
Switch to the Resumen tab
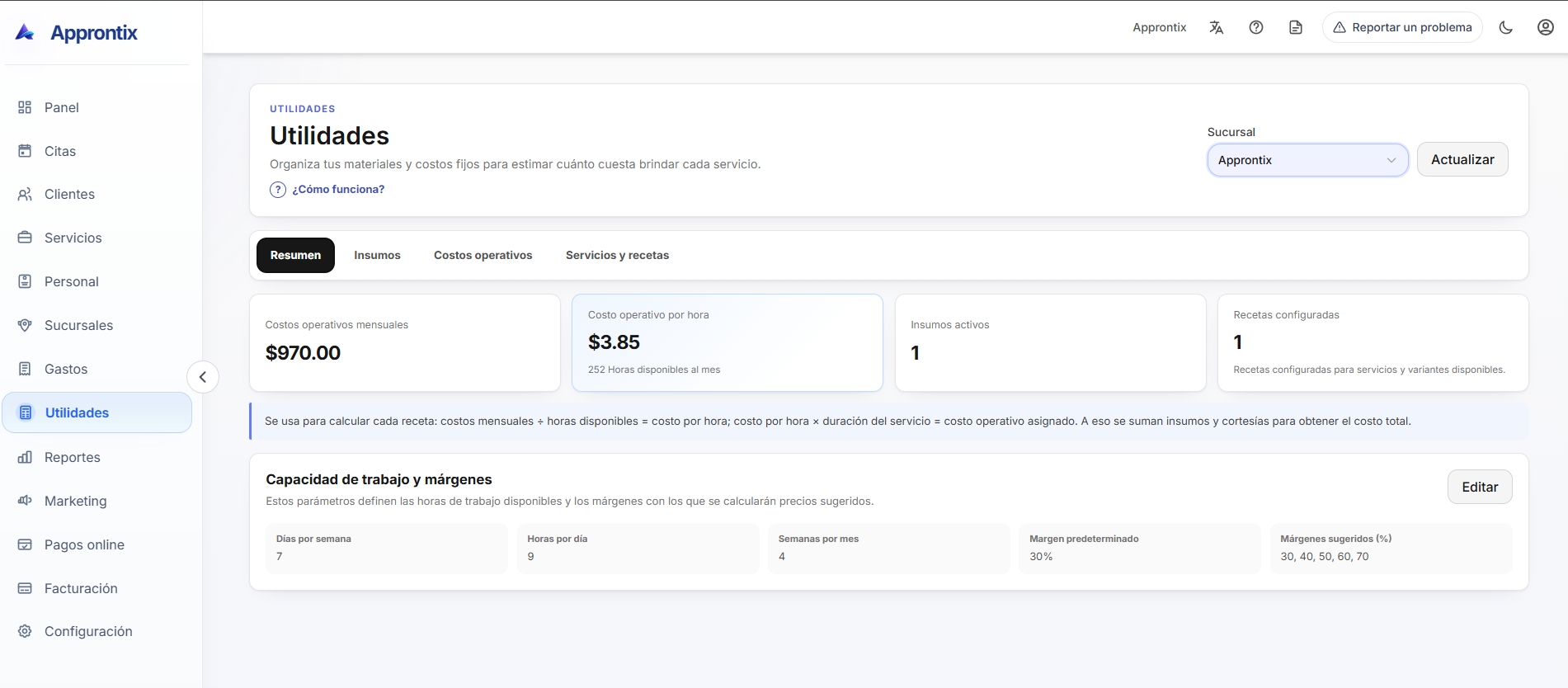(x=295, y=255)
